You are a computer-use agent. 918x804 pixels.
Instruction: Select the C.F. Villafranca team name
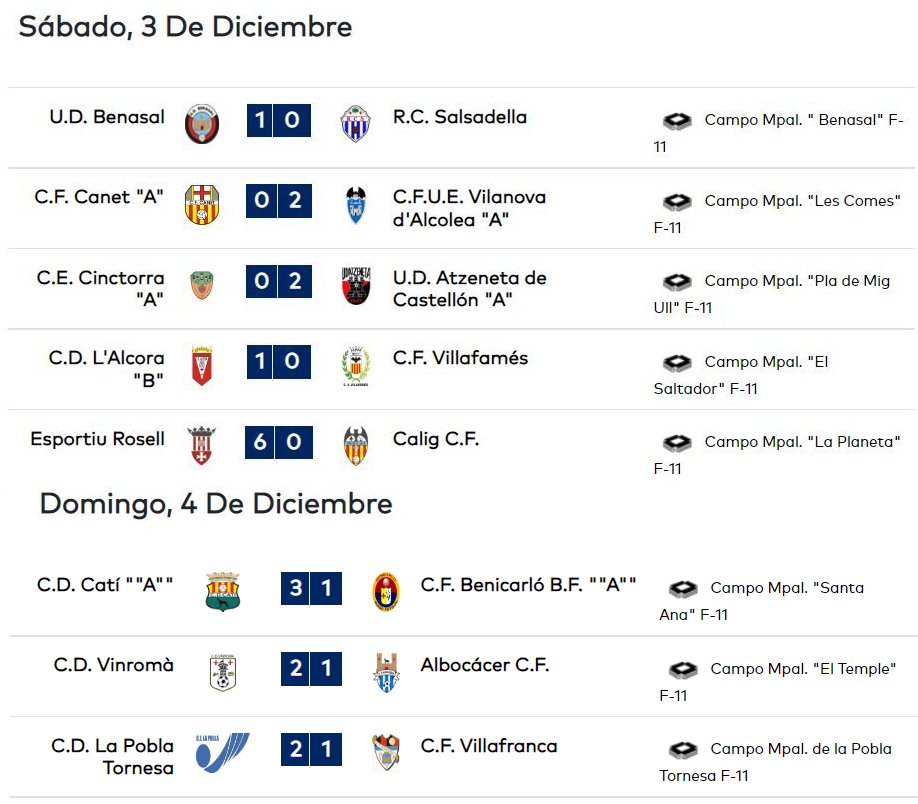click(489, 746)
